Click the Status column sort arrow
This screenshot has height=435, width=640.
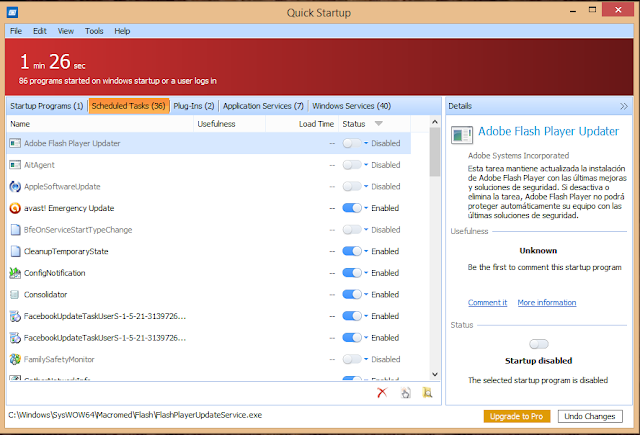pyautogui.click(x=378, y=124)
